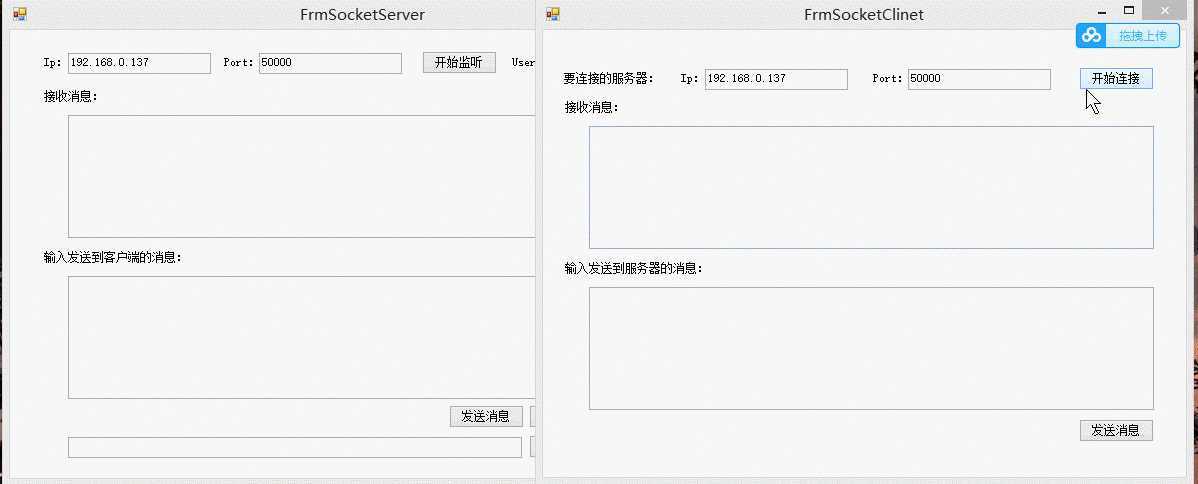Click the 输入发送到服务器的消息 label
The width and height of the screenshot is (1198, 484).
(x=633, y=268)
